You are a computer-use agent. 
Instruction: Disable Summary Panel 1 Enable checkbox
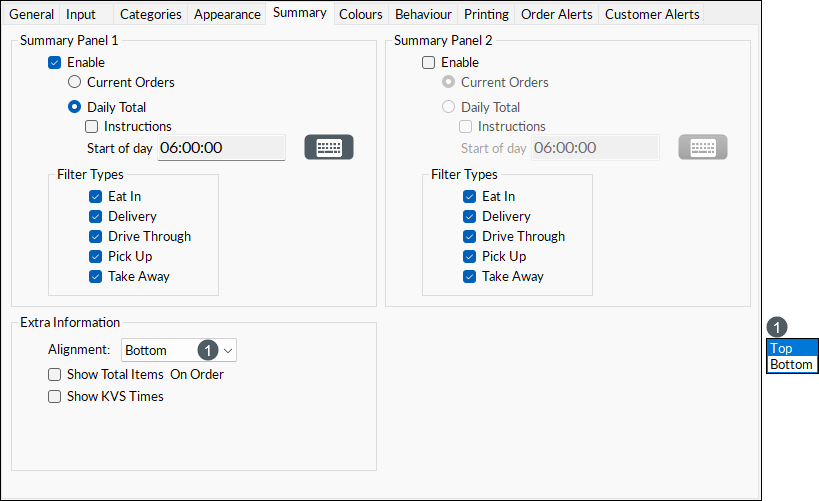pyautogui.click(x=54, y=63)
